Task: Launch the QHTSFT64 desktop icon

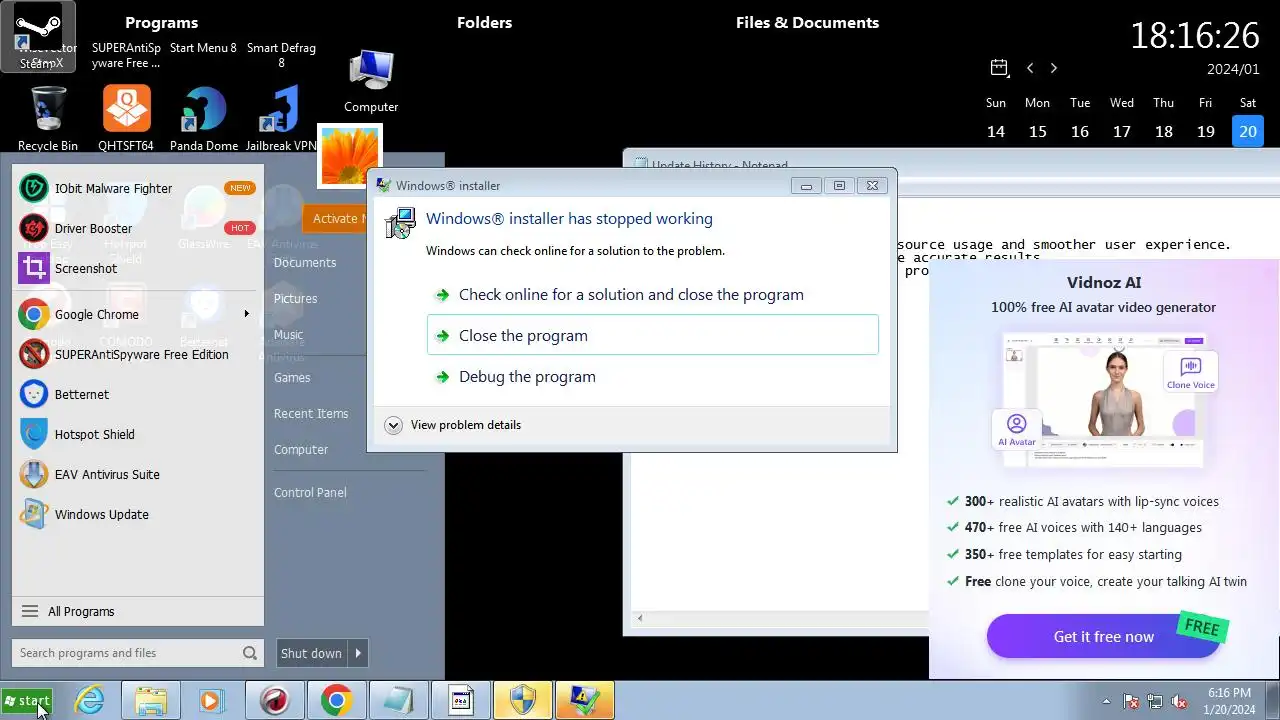Action: tap(126, 118)
